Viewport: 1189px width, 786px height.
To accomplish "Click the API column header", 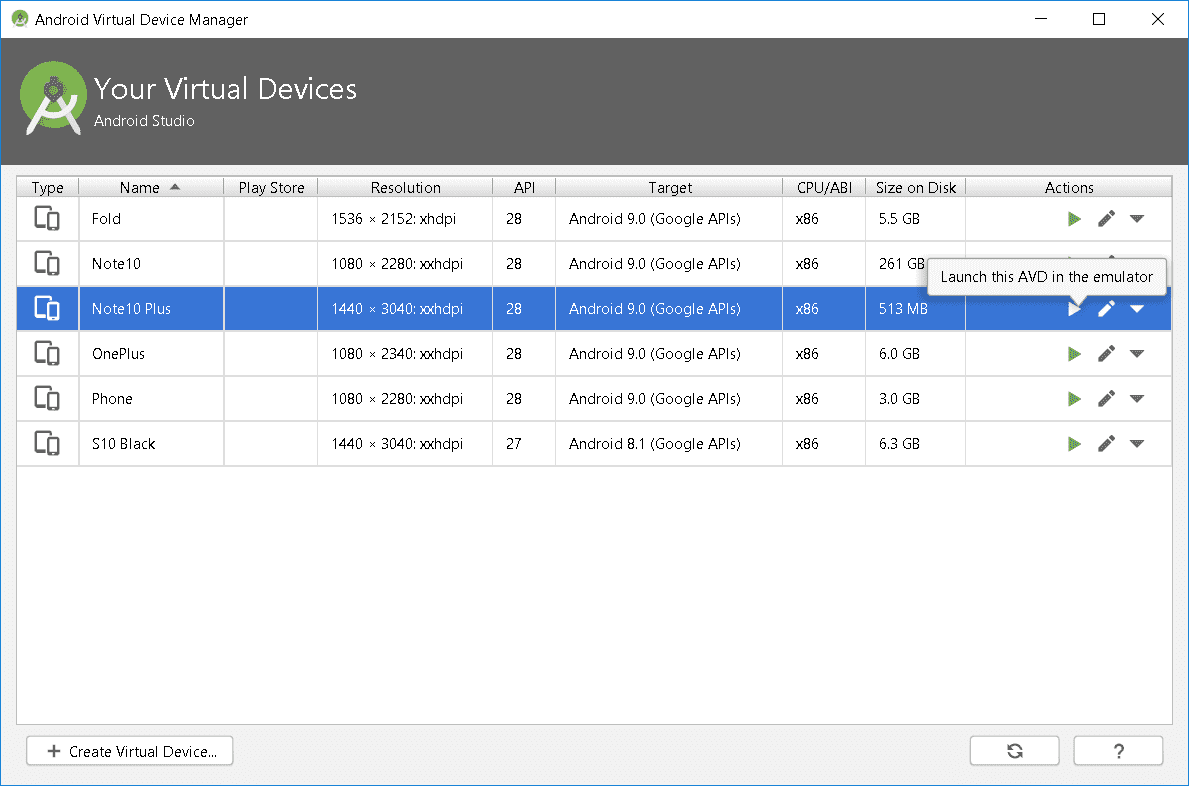I will coord(523,187).
